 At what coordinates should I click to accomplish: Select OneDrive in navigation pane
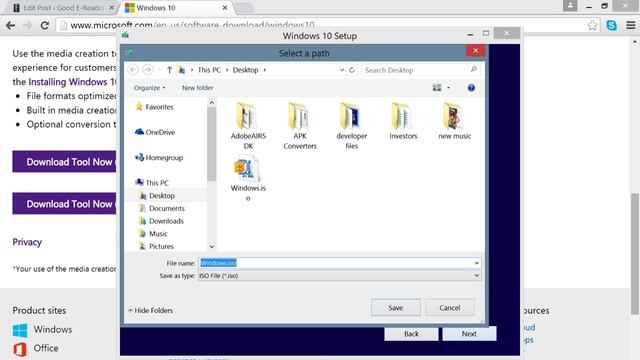coord(155,132)
